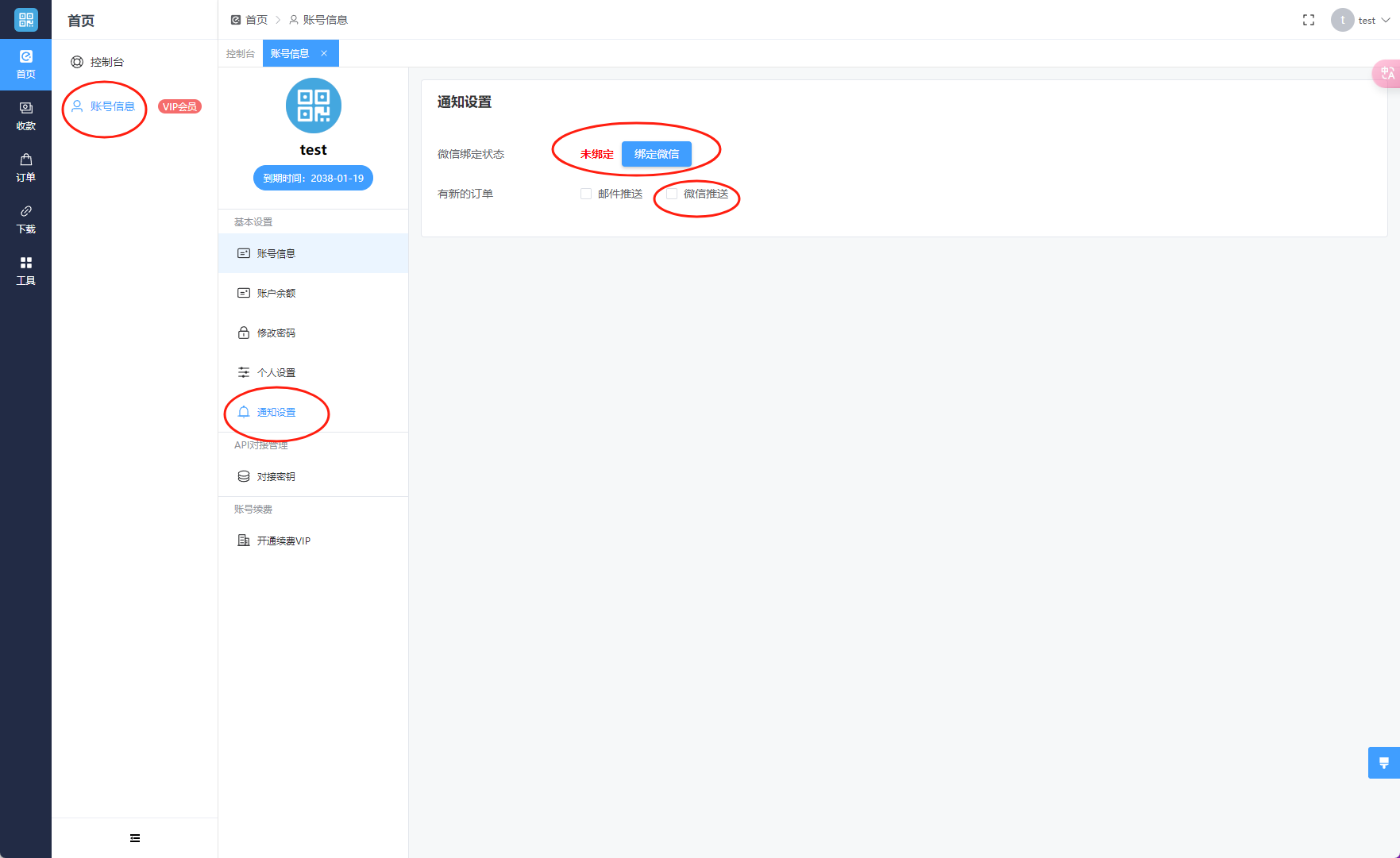This screenshot has height=858, width=1400.
Task: Click the 开通续费VIP link
Action: point(283,541)
